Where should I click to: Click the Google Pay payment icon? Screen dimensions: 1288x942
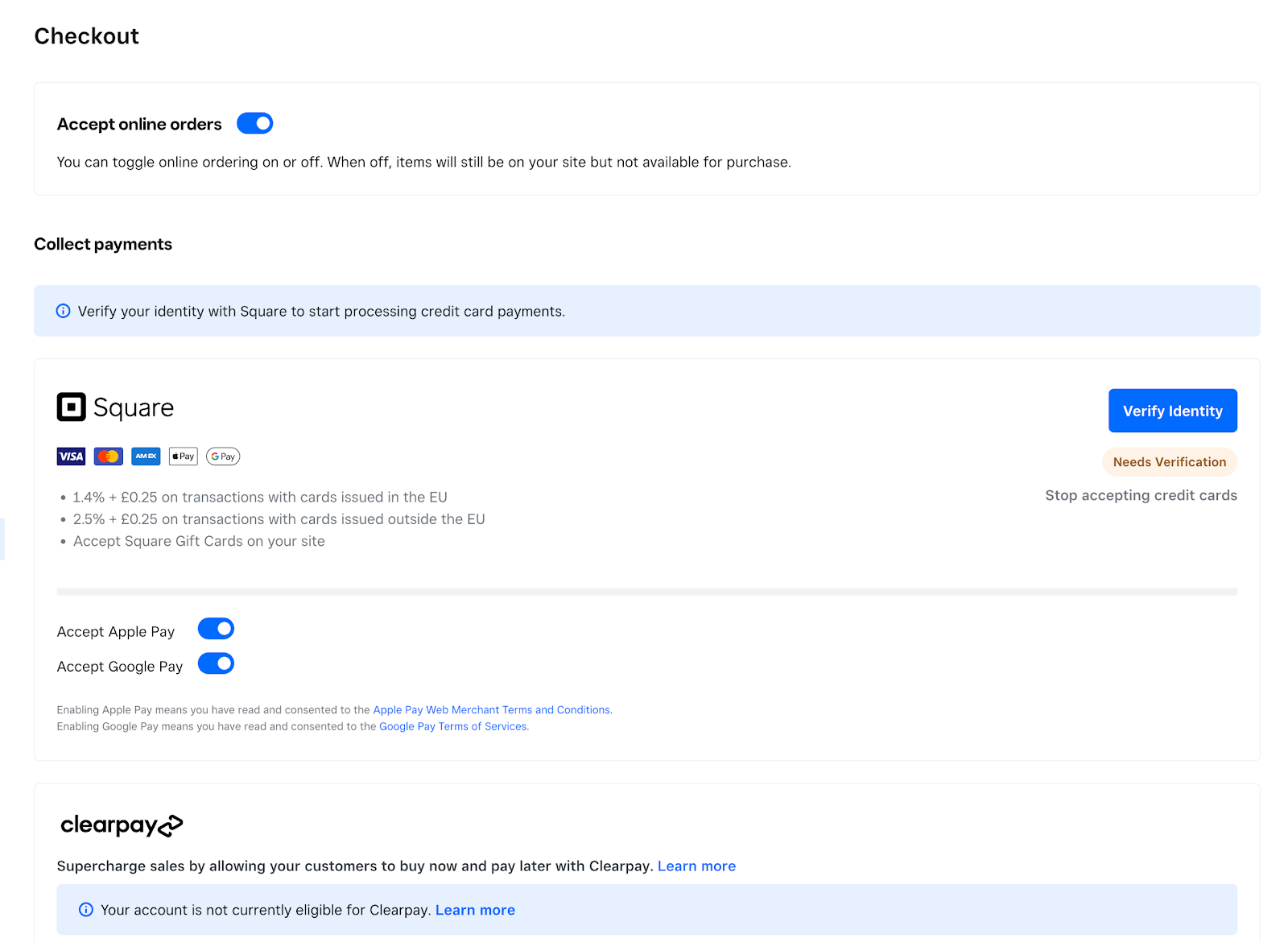(x=222, y=456)
